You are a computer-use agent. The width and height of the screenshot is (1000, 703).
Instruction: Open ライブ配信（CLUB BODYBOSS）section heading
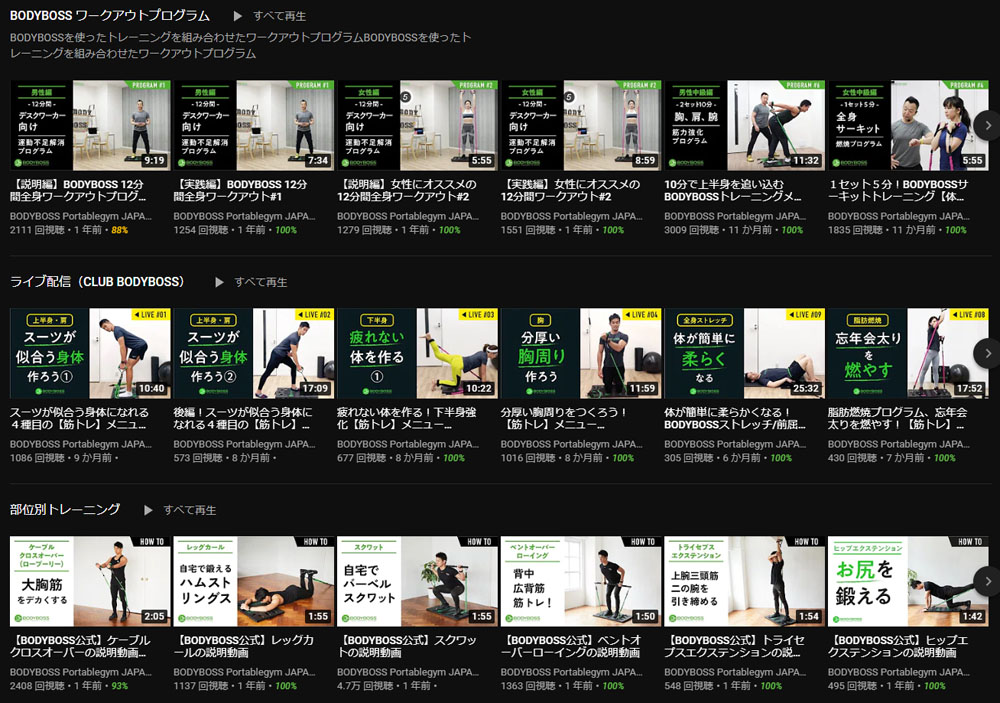(x=97, y=281)
